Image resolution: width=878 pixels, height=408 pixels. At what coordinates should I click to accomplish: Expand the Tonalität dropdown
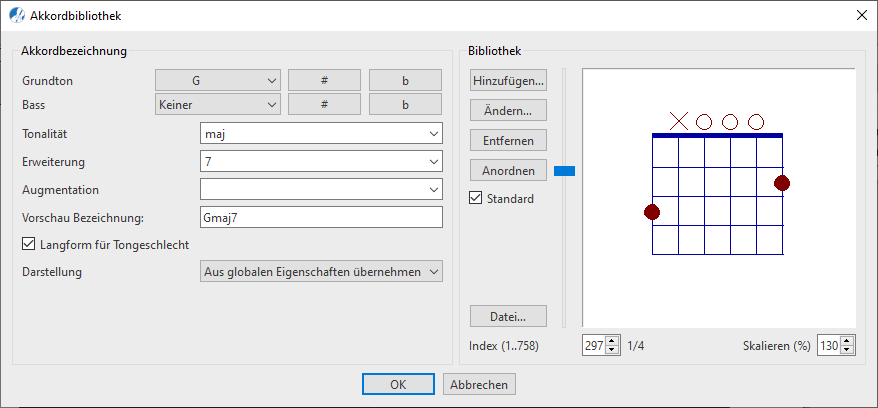(x=321, y=133)
